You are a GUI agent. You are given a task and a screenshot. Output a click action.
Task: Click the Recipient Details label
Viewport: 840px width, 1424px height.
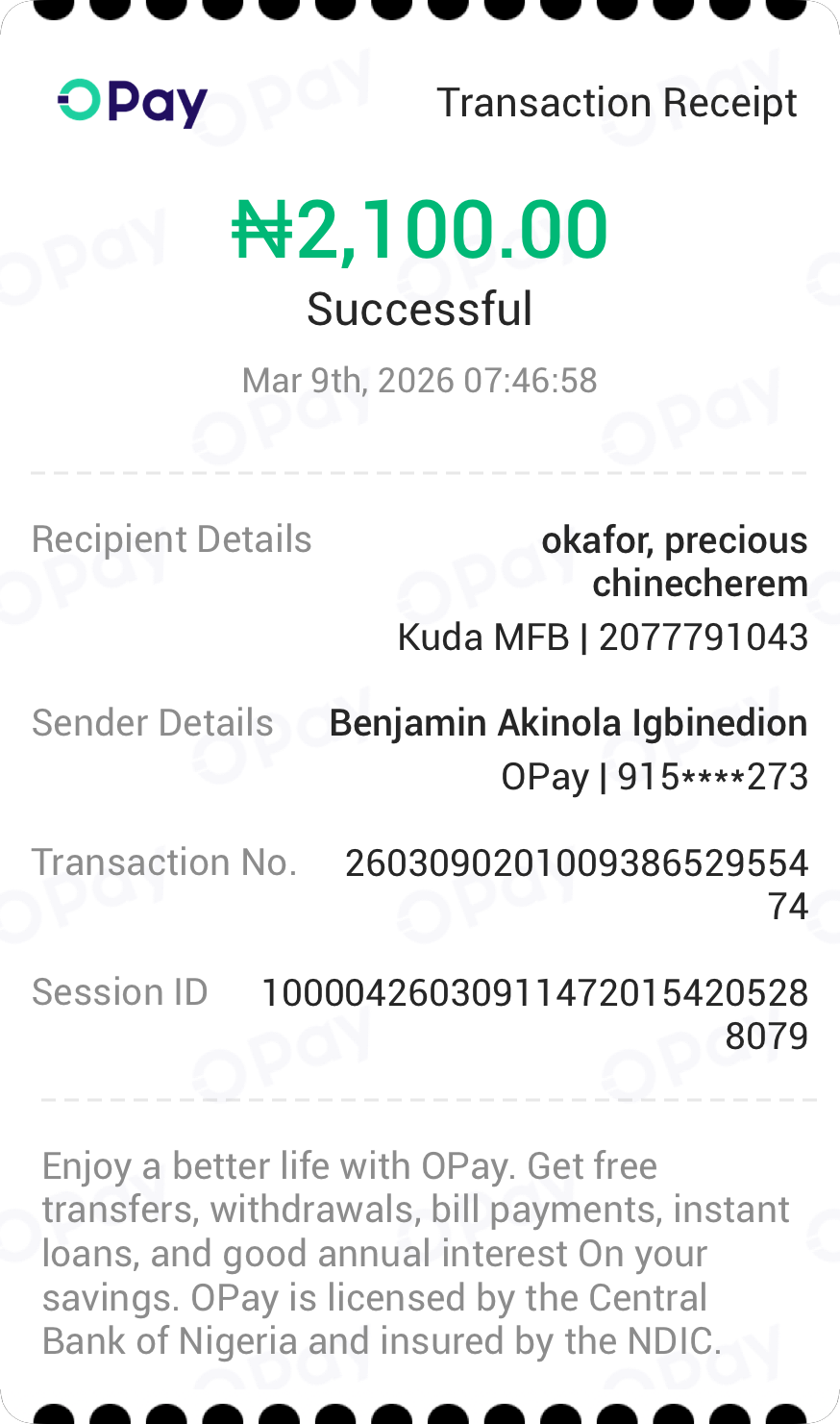172,539
